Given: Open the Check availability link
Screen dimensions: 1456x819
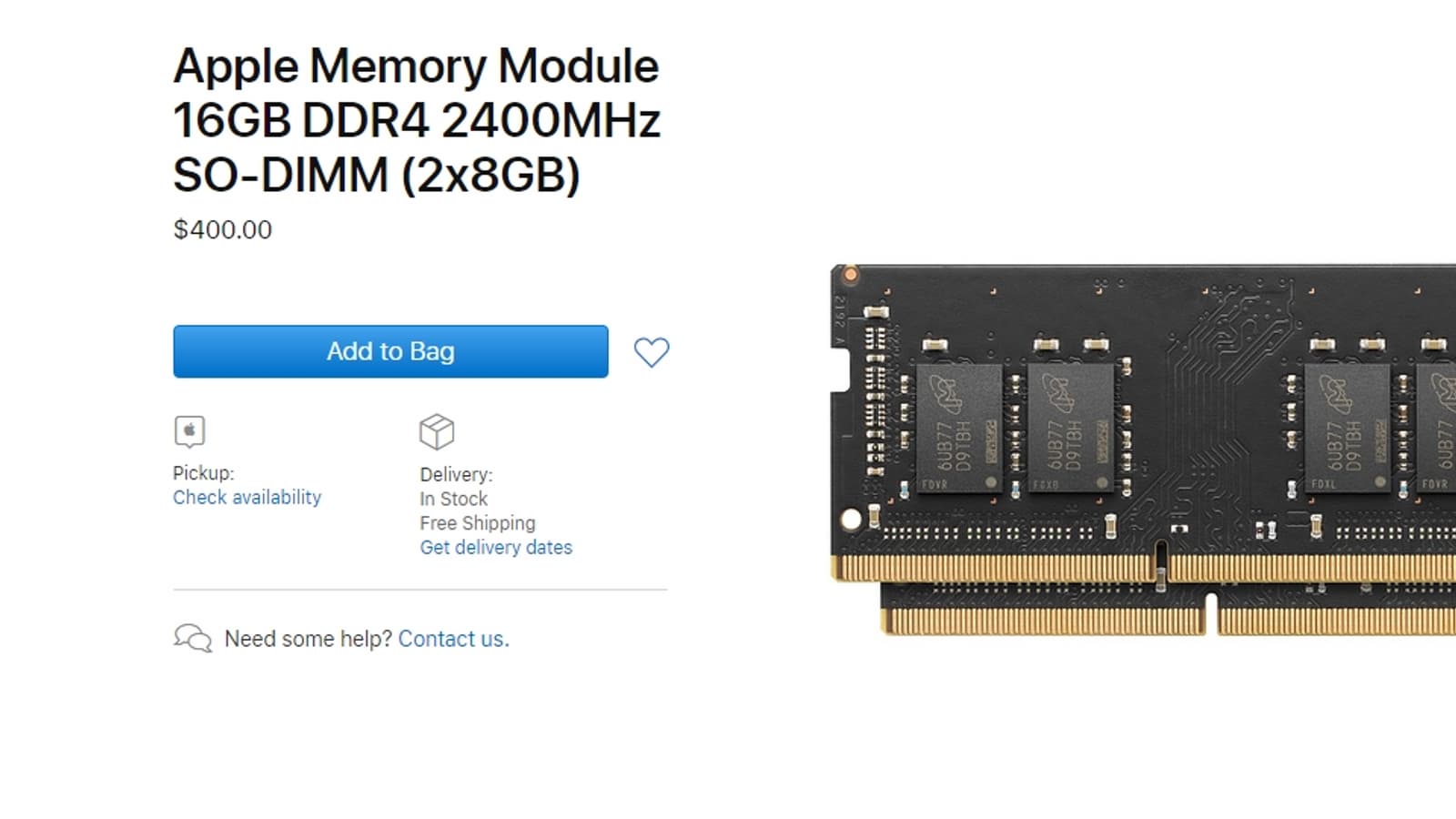Looking at the screenshot, I should click(247, 498).
